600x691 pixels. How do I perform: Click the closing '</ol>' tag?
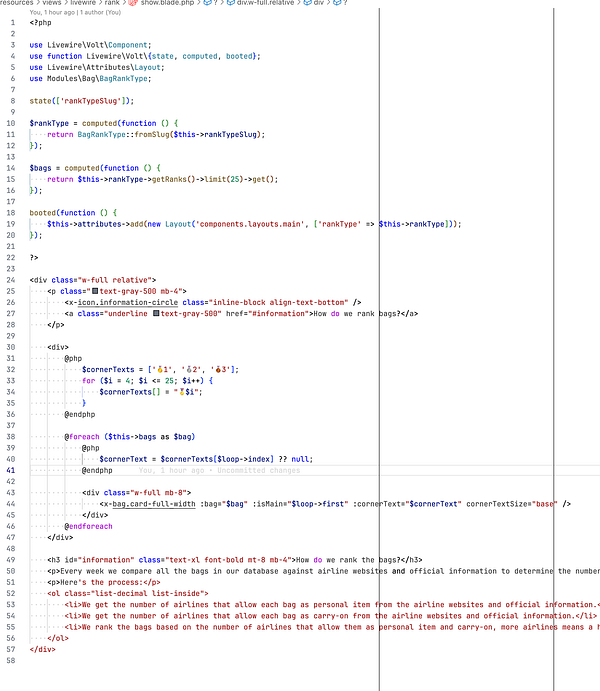[x=58, y=638]
